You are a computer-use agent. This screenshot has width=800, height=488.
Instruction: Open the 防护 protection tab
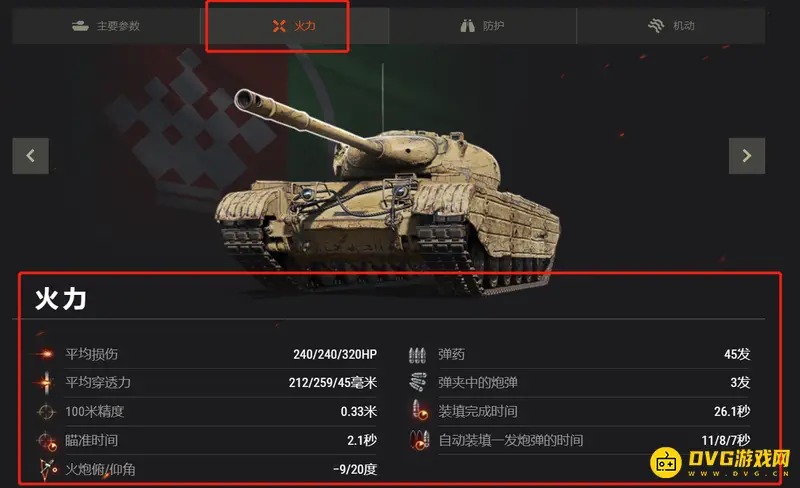pyautogui.click(x=483, y=26)
